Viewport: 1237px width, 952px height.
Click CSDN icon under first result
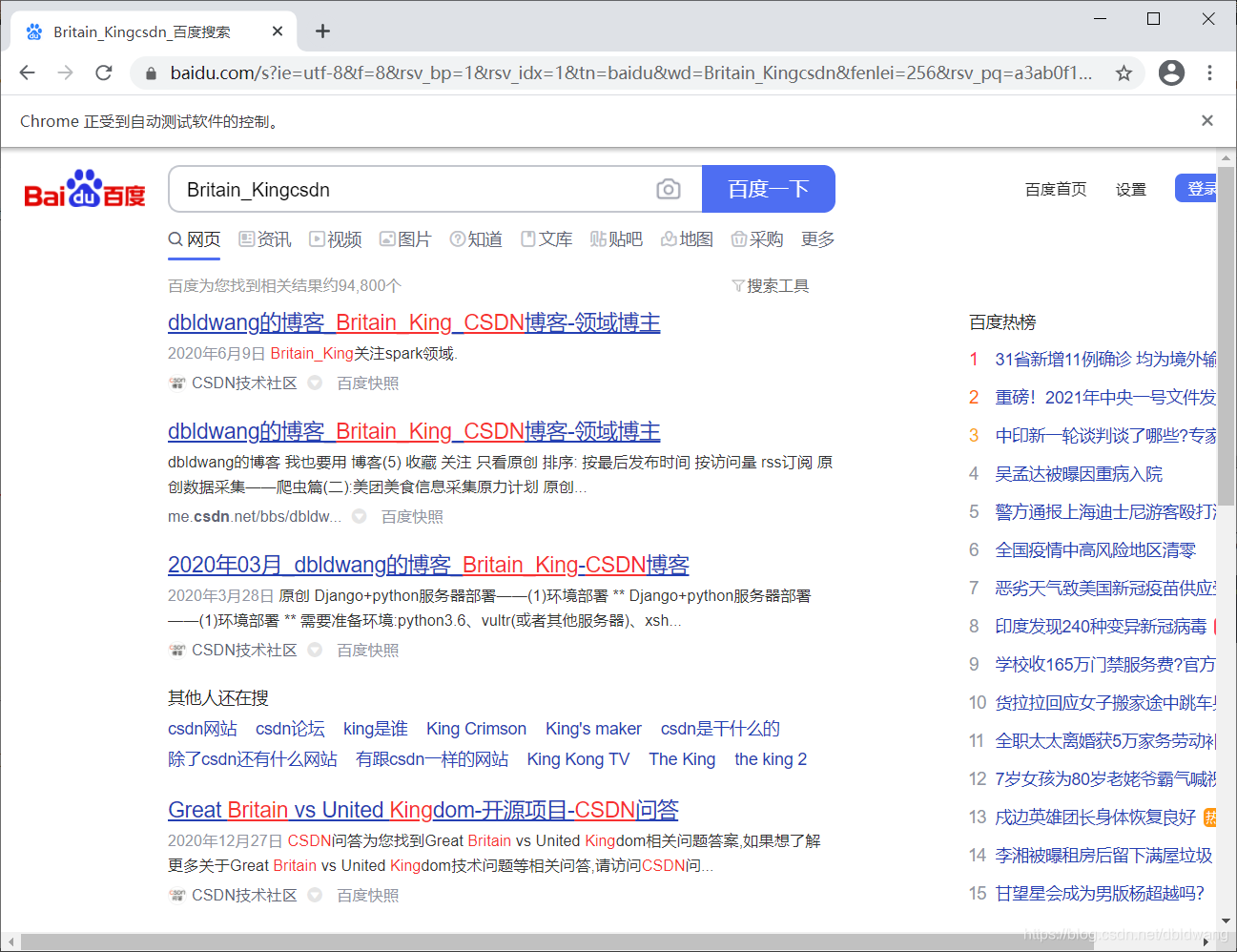177,383
